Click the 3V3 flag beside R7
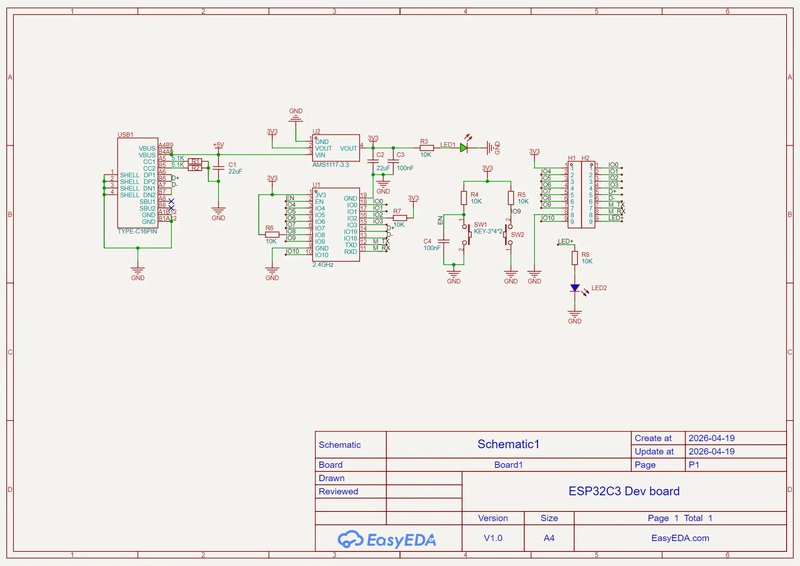This screenshot has height=566, width=800. 413,199
